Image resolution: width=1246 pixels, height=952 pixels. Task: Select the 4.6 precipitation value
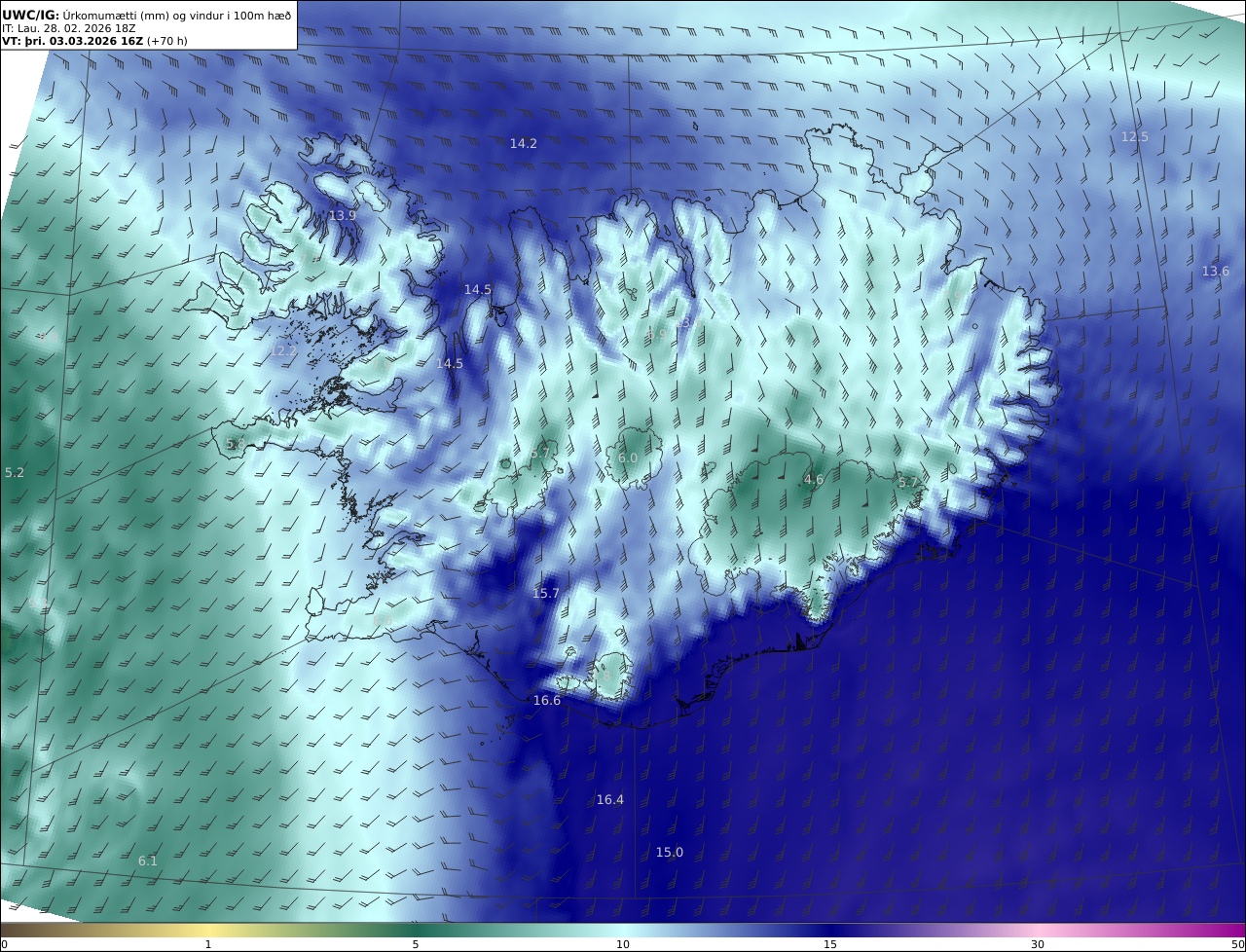(x=814, y=479)
